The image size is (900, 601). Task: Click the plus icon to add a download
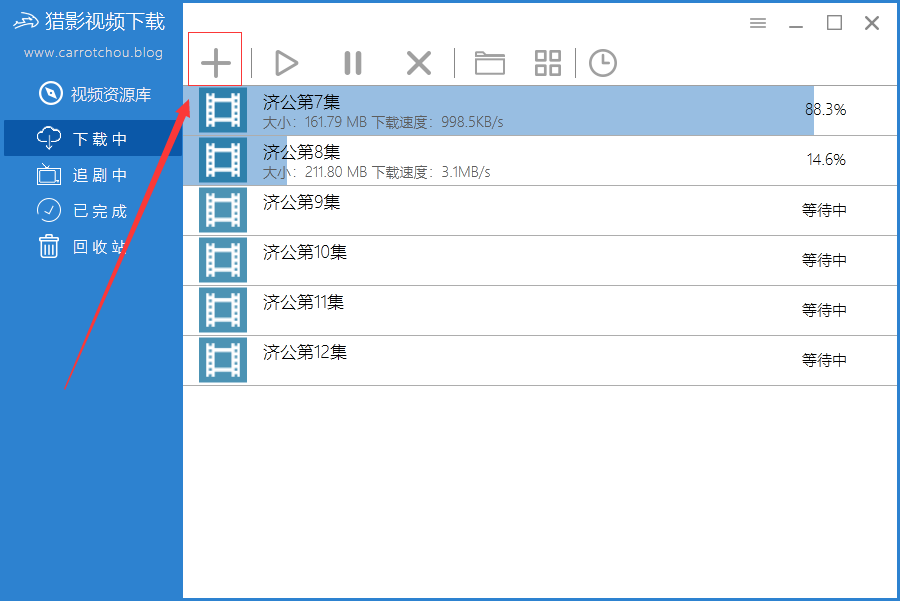pyautogui.click(x=216, y=63)
